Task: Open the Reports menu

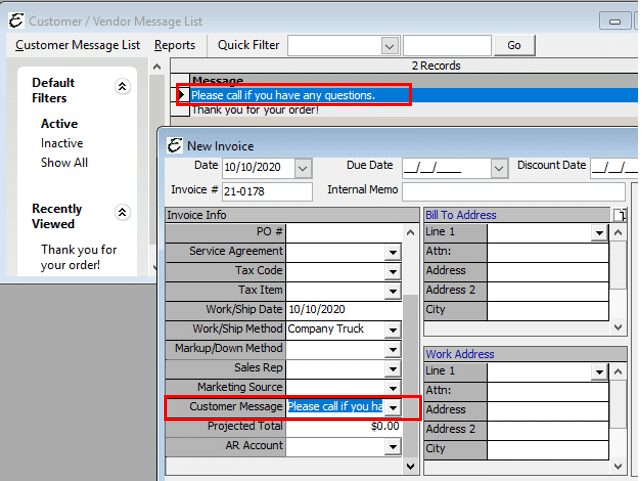Action: pyautogui.click(x=175, y=45)
